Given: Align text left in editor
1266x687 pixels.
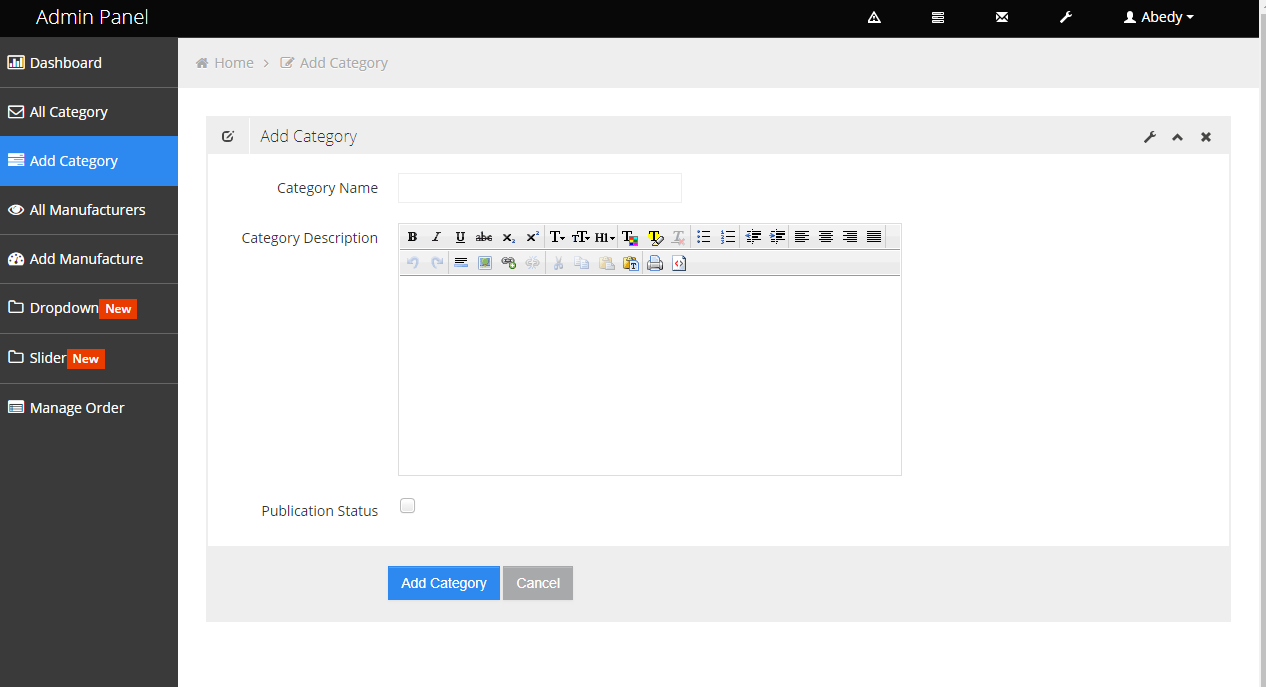Looking at the screenshot, I should 802,237.
